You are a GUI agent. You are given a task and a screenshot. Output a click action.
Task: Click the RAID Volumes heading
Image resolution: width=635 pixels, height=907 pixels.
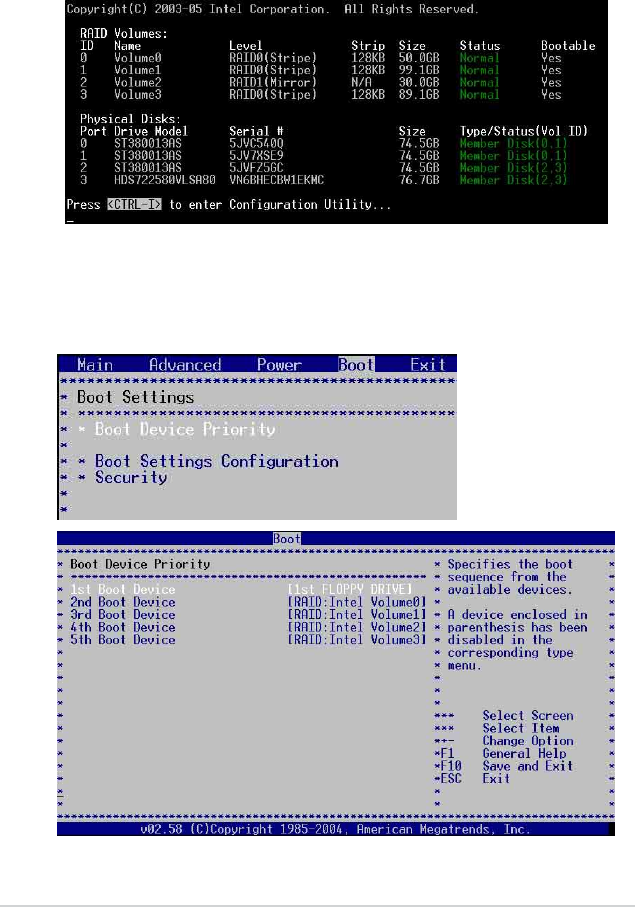point(124,34)
